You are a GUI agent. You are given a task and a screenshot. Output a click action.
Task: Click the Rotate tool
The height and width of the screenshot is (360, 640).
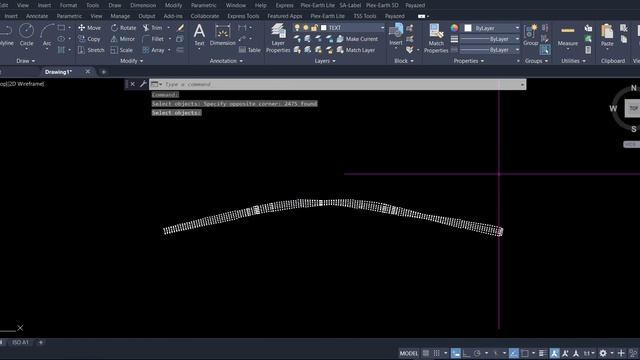pyautogui.click(x=123, y=28)
